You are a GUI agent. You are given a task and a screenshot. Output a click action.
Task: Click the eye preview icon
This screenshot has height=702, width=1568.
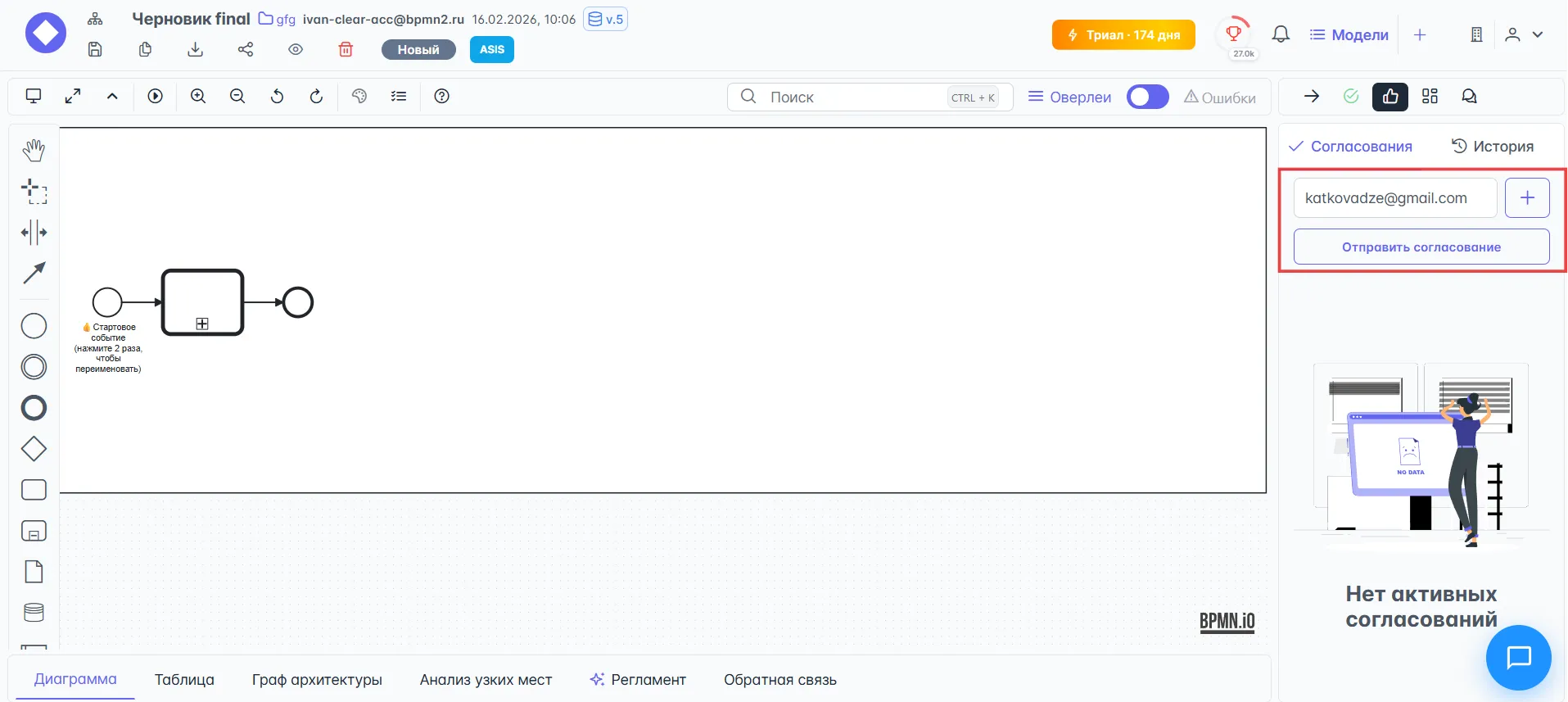pos(296,50)
